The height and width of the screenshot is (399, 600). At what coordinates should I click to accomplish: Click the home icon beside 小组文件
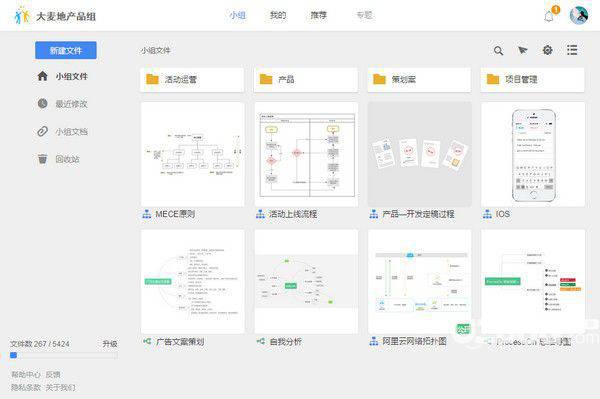(42, 76)
